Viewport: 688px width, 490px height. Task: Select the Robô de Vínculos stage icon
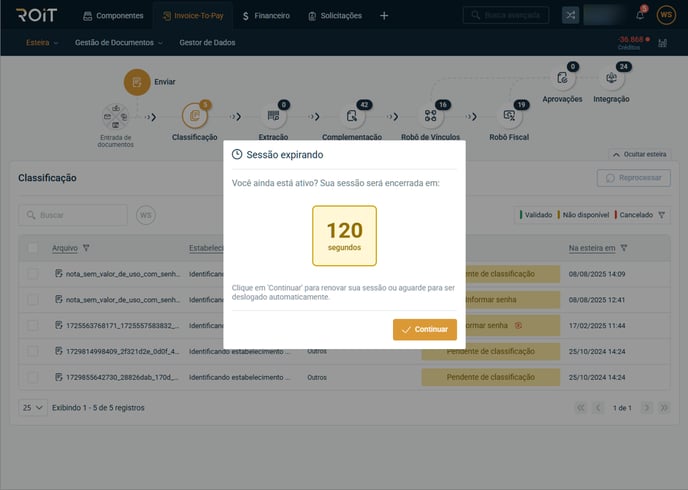click(430, 116)
